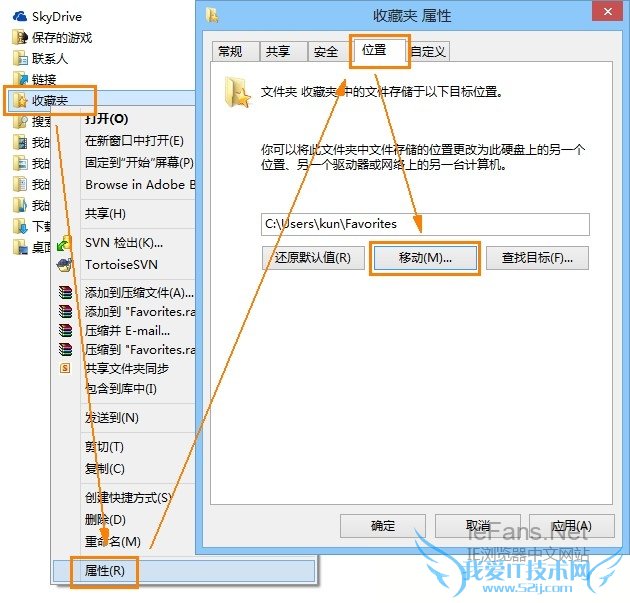Click the SVN checkout icon in the context menu
Screen dimensions: 630x603
click(x=64, y=243)
